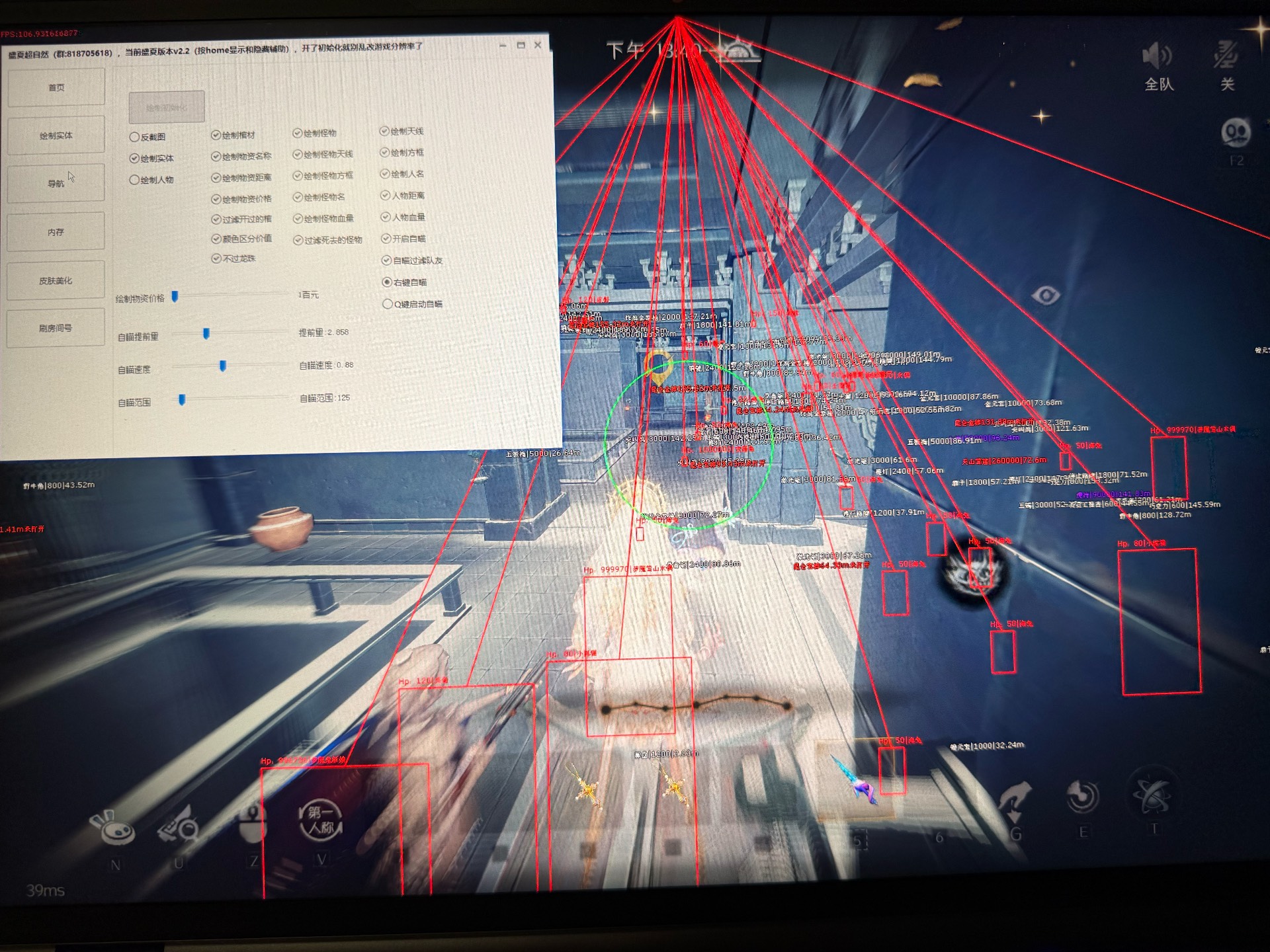1270x952 pixels.
Task: Toggle the 人物血量 checkbox
Action: pyautogui.click(x=386, y=217)
